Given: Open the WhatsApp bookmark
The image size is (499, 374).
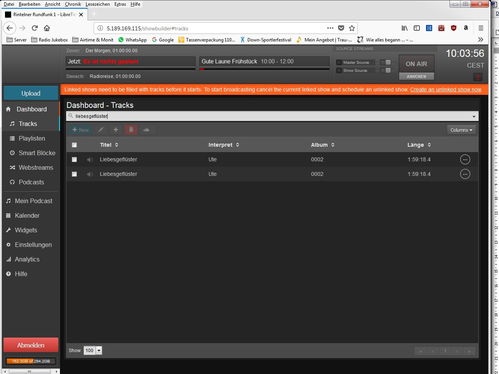Looking at the screenshot, I should click(x=133, y=40).
